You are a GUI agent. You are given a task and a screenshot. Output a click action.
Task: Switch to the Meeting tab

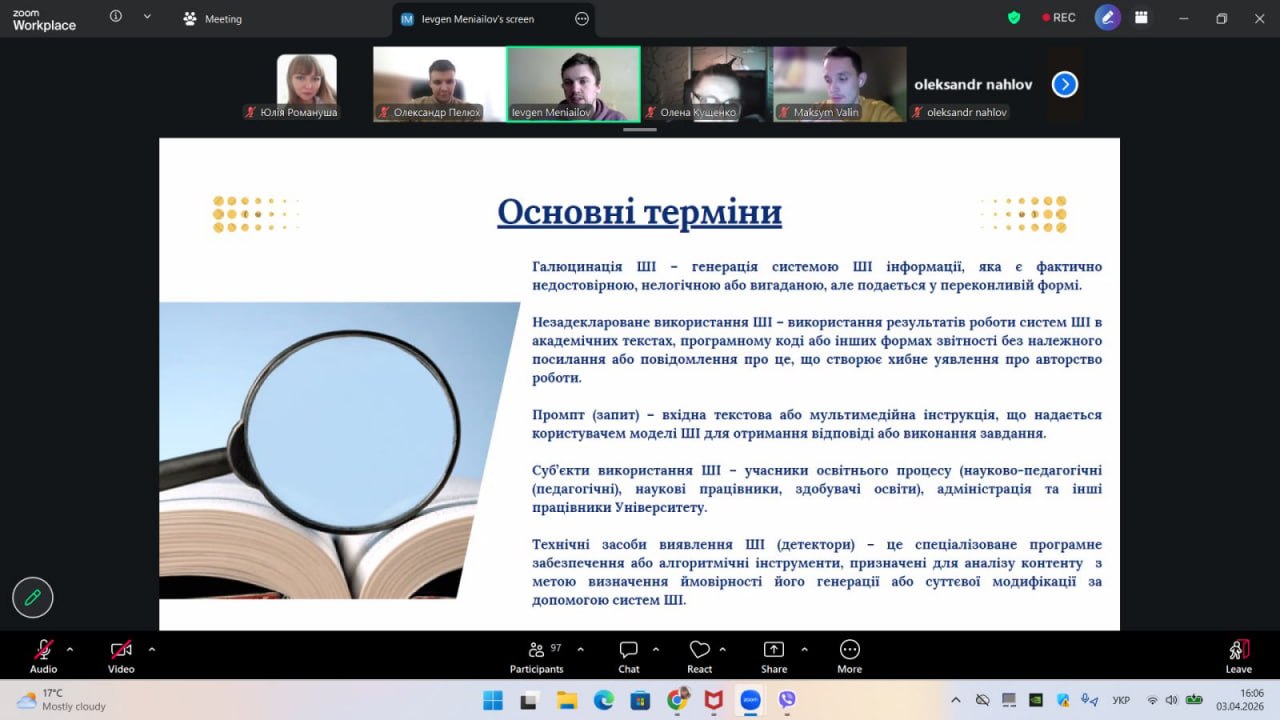click(213, 19)
